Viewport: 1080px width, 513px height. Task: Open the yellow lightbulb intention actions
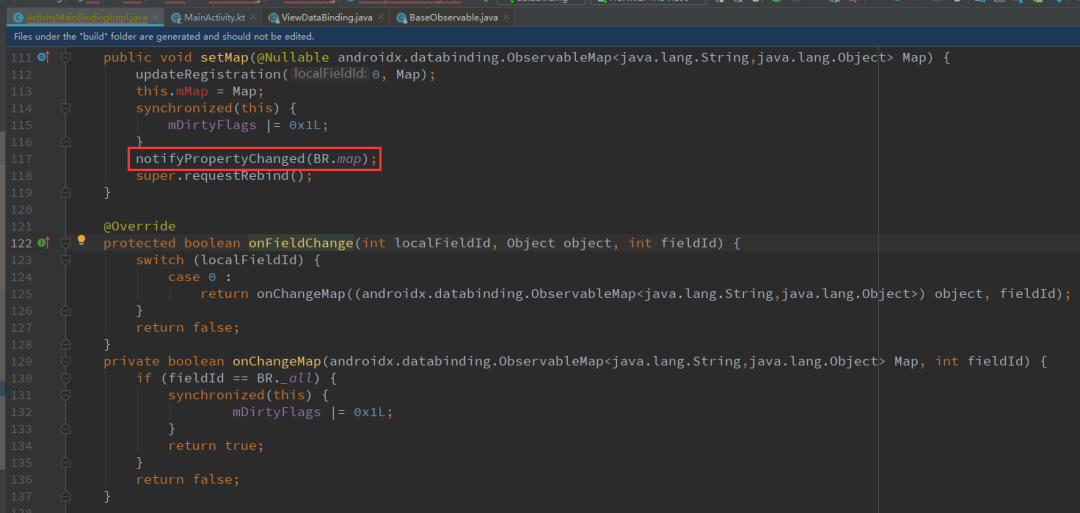tap(81, 240)
